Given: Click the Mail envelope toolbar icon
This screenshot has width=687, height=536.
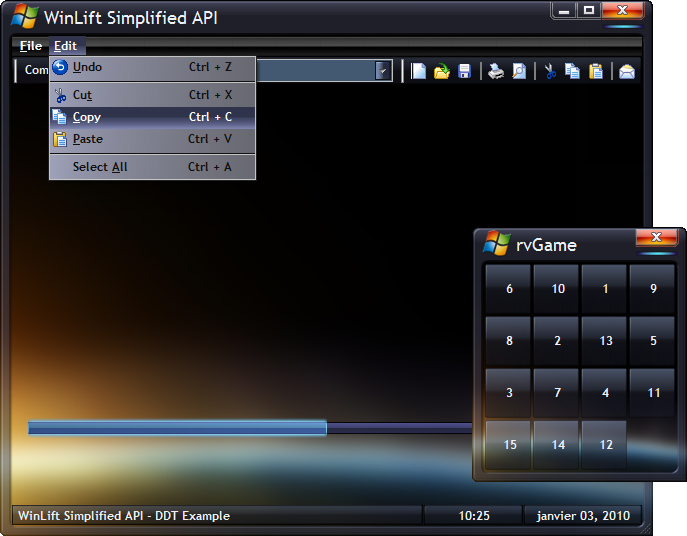Looking at the screenshot, I should point(627,71).
